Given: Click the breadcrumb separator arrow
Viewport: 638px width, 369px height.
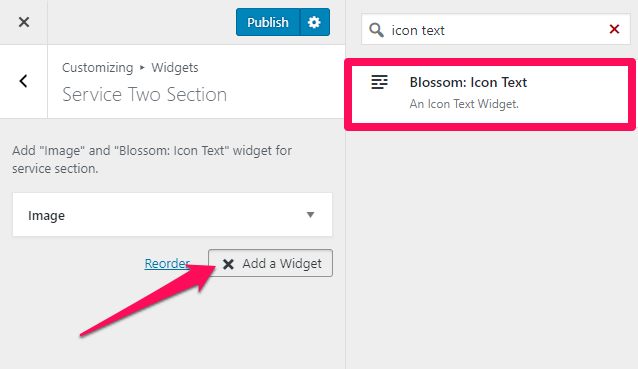Looking at the screenshot, I should [x=142, y=68].
